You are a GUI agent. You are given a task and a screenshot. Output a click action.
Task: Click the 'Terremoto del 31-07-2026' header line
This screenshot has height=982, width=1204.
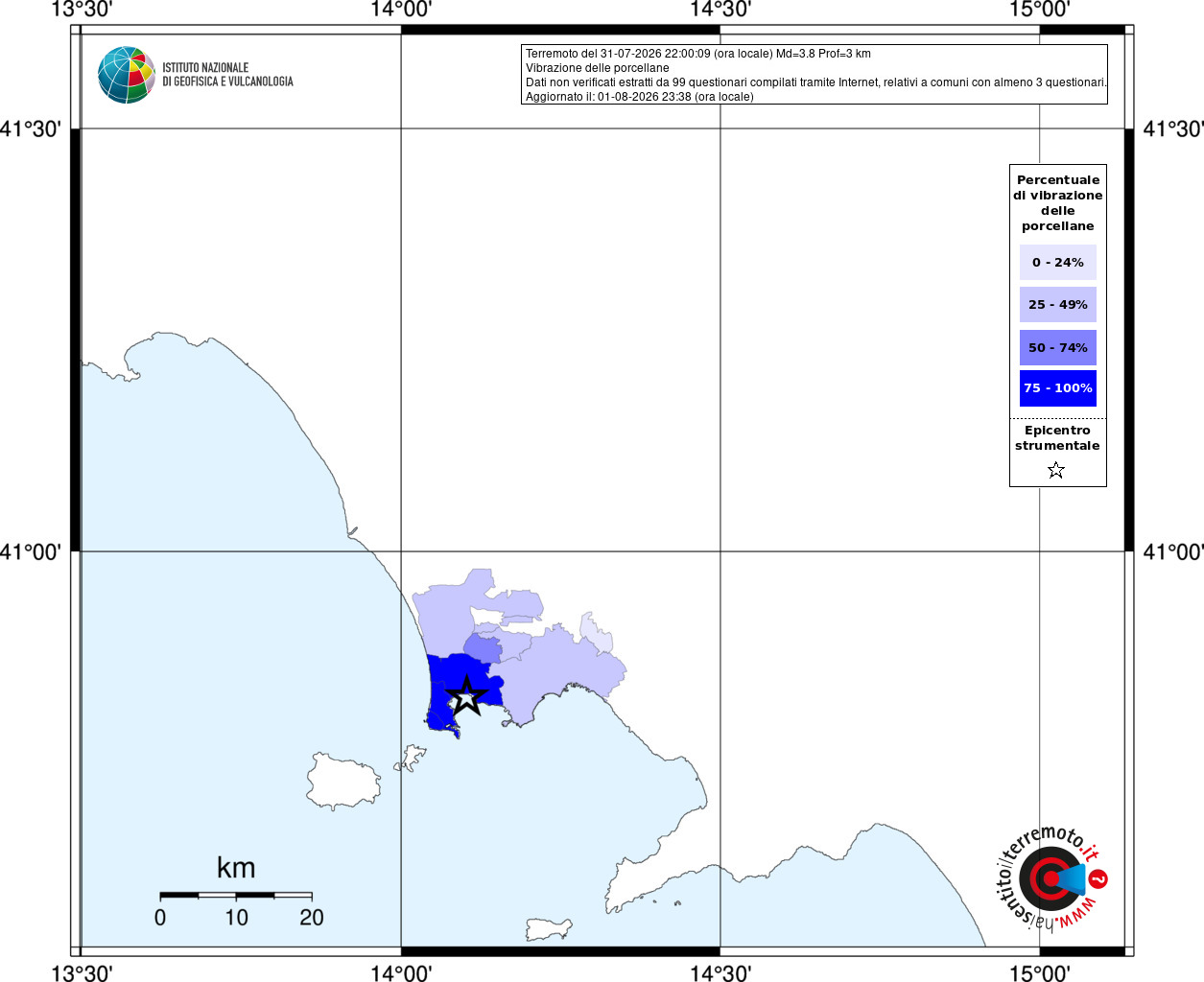[697, 54]
